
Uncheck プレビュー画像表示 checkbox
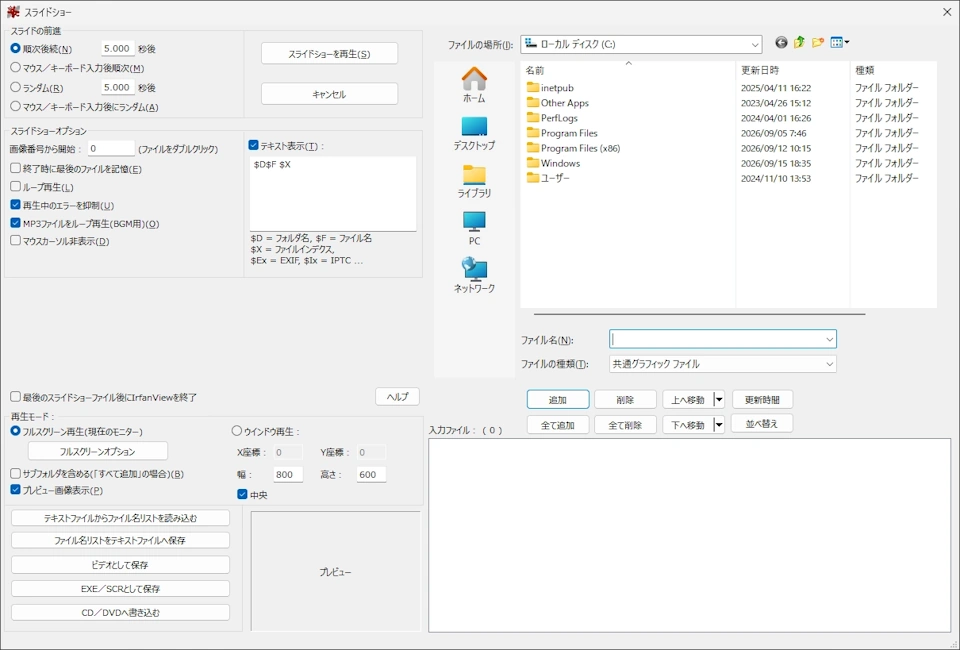coord(15,490)
